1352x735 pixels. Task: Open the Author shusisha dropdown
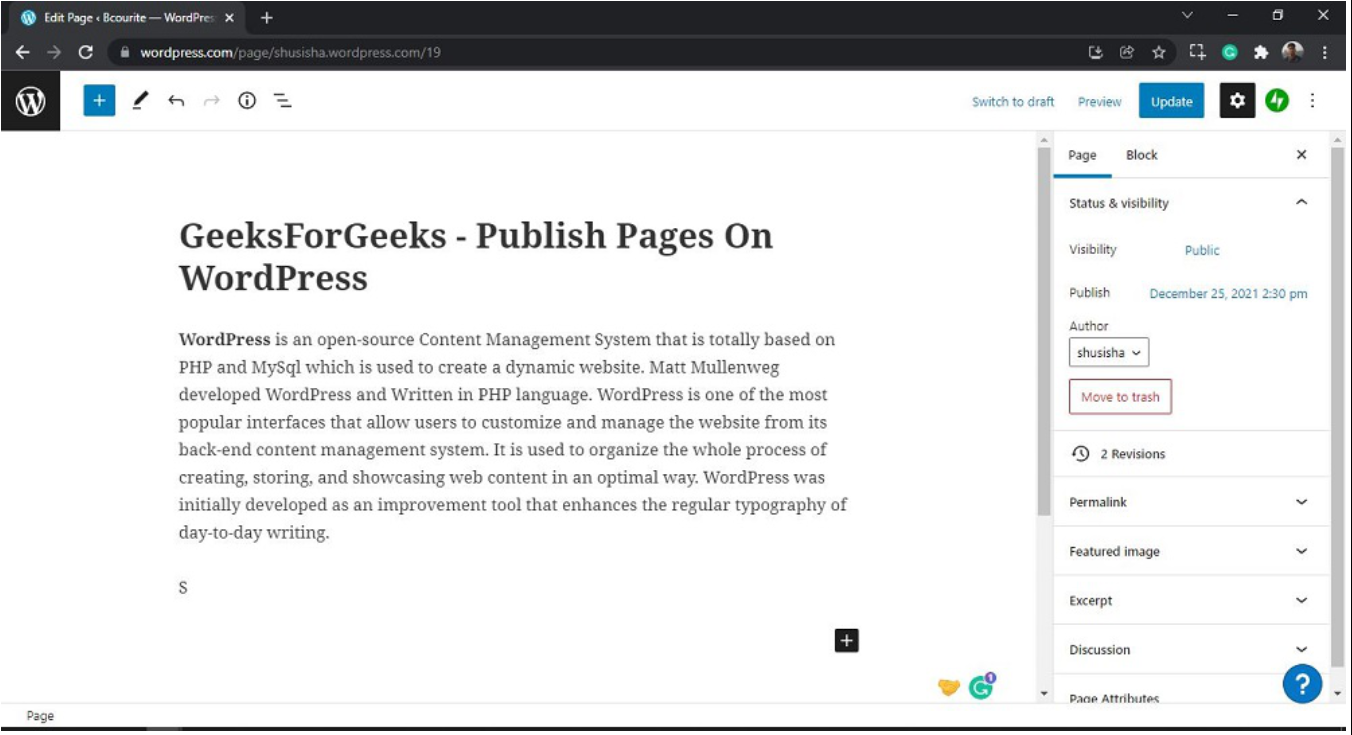(x=1109, y=352)
